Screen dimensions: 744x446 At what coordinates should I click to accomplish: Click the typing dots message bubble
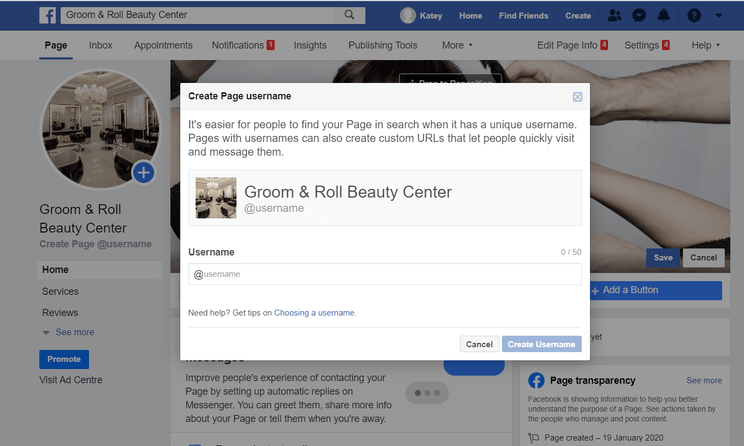[427, 393]
